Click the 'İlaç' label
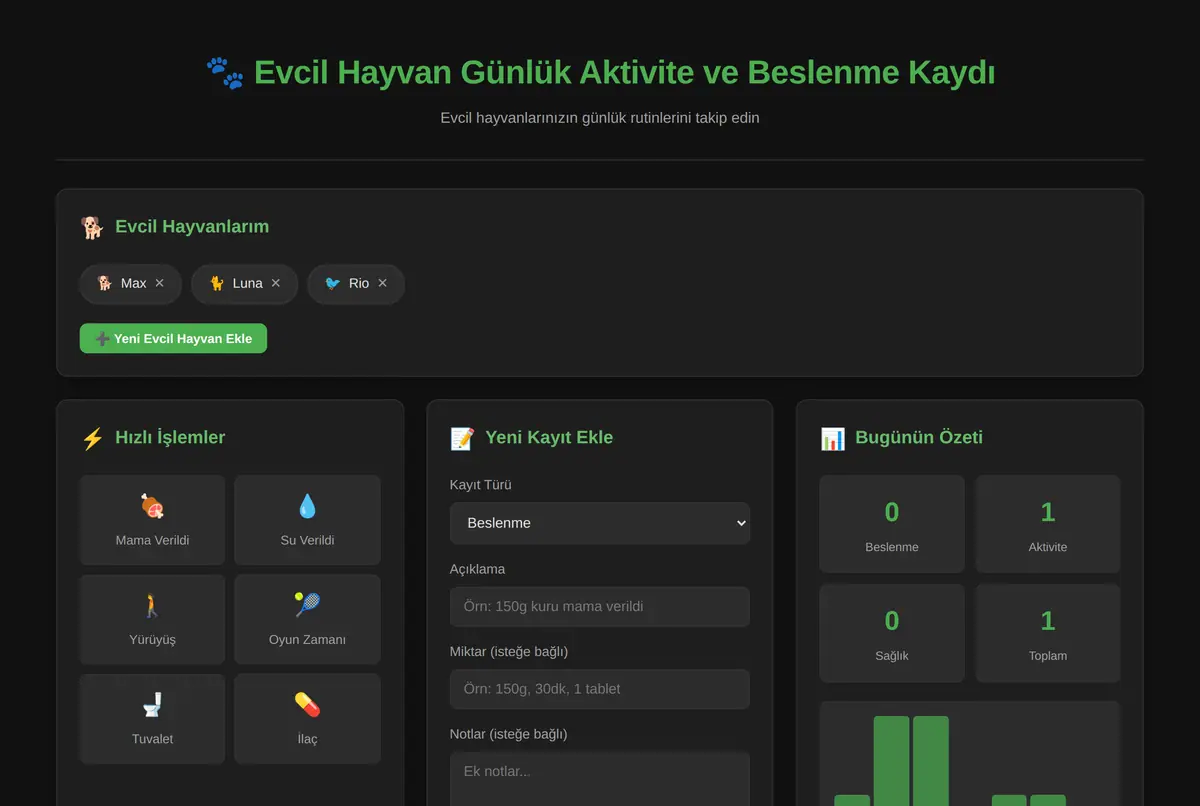Image resolution: width=1200 pixels, height=806 pixels. [x=307, y=738]
